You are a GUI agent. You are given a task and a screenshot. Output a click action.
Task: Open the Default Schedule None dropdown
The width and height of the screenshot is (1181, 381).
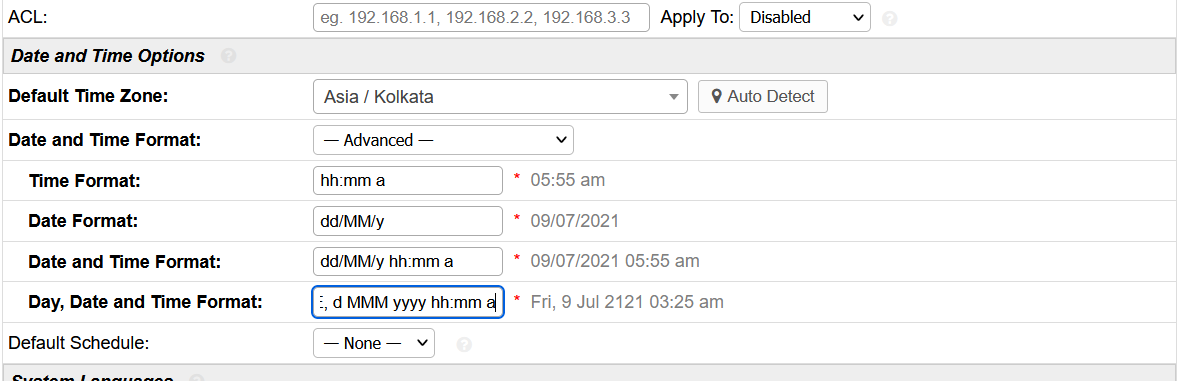click(374, 343)
